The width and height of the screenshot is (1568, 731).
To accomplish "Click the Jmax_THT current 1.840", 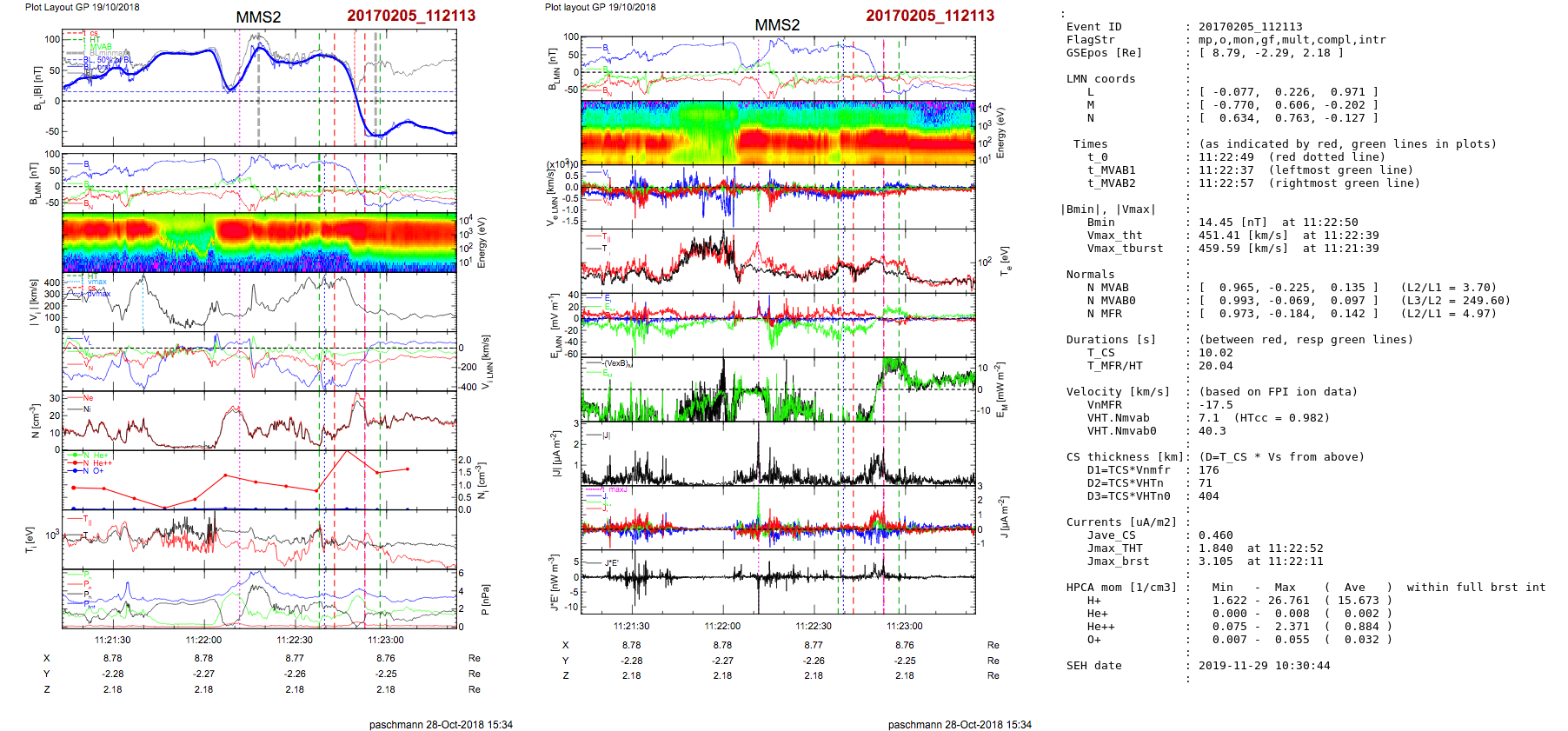I will [1216, 548].
